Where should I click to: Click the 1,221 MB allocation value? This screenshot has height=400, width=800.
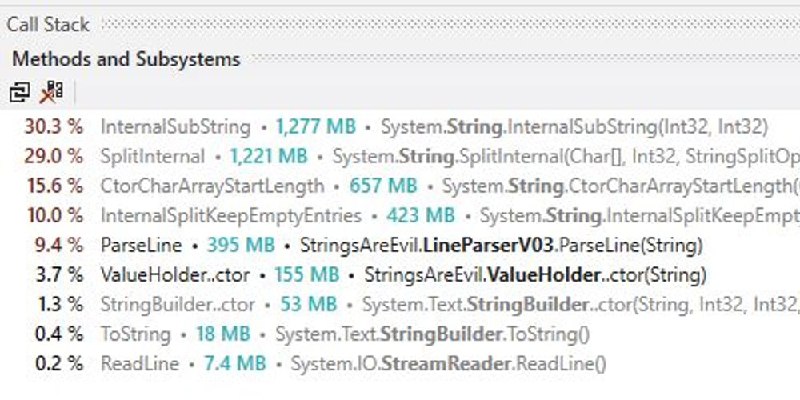pos(268,156)
